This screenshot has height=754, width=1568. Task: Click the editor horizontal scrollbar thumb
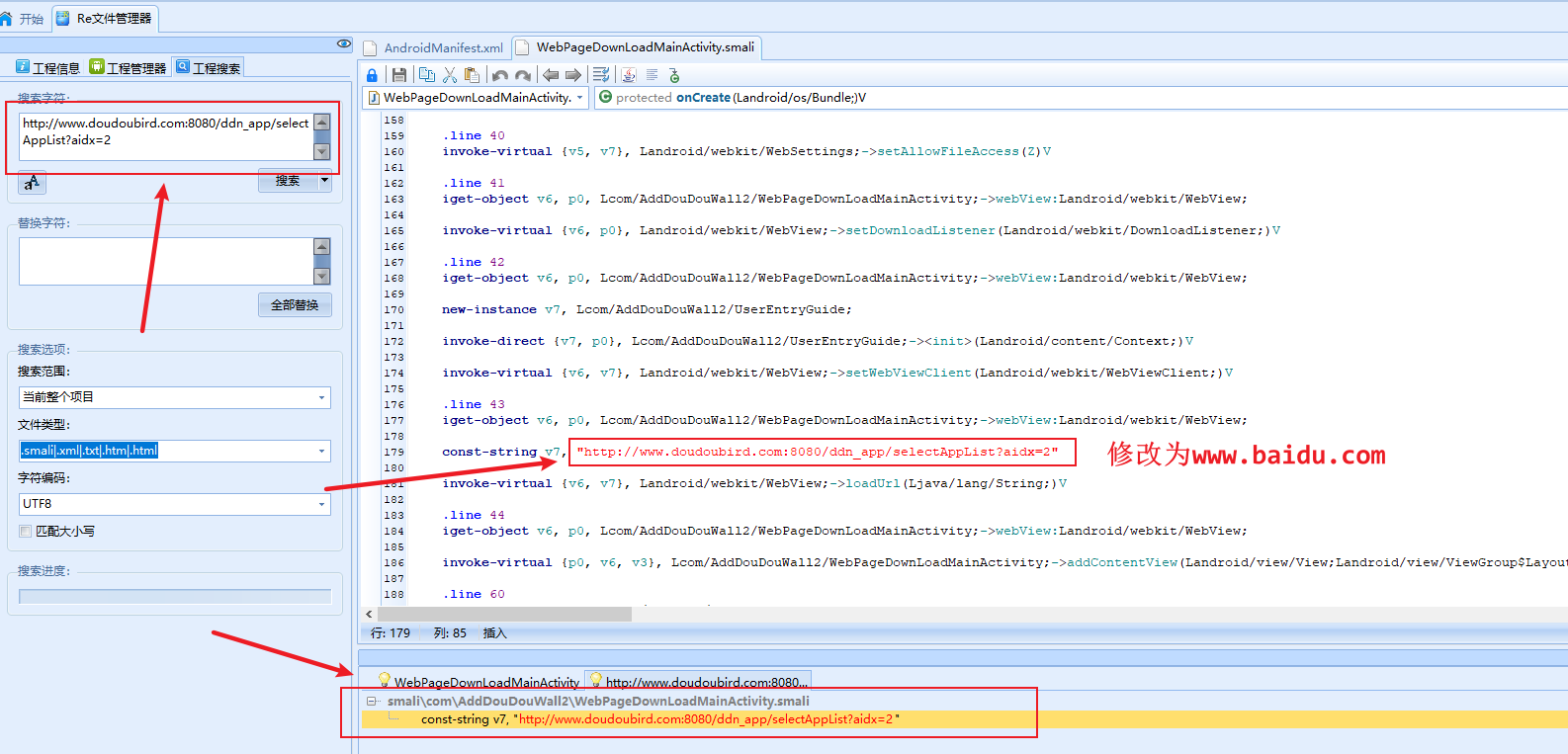504,614
